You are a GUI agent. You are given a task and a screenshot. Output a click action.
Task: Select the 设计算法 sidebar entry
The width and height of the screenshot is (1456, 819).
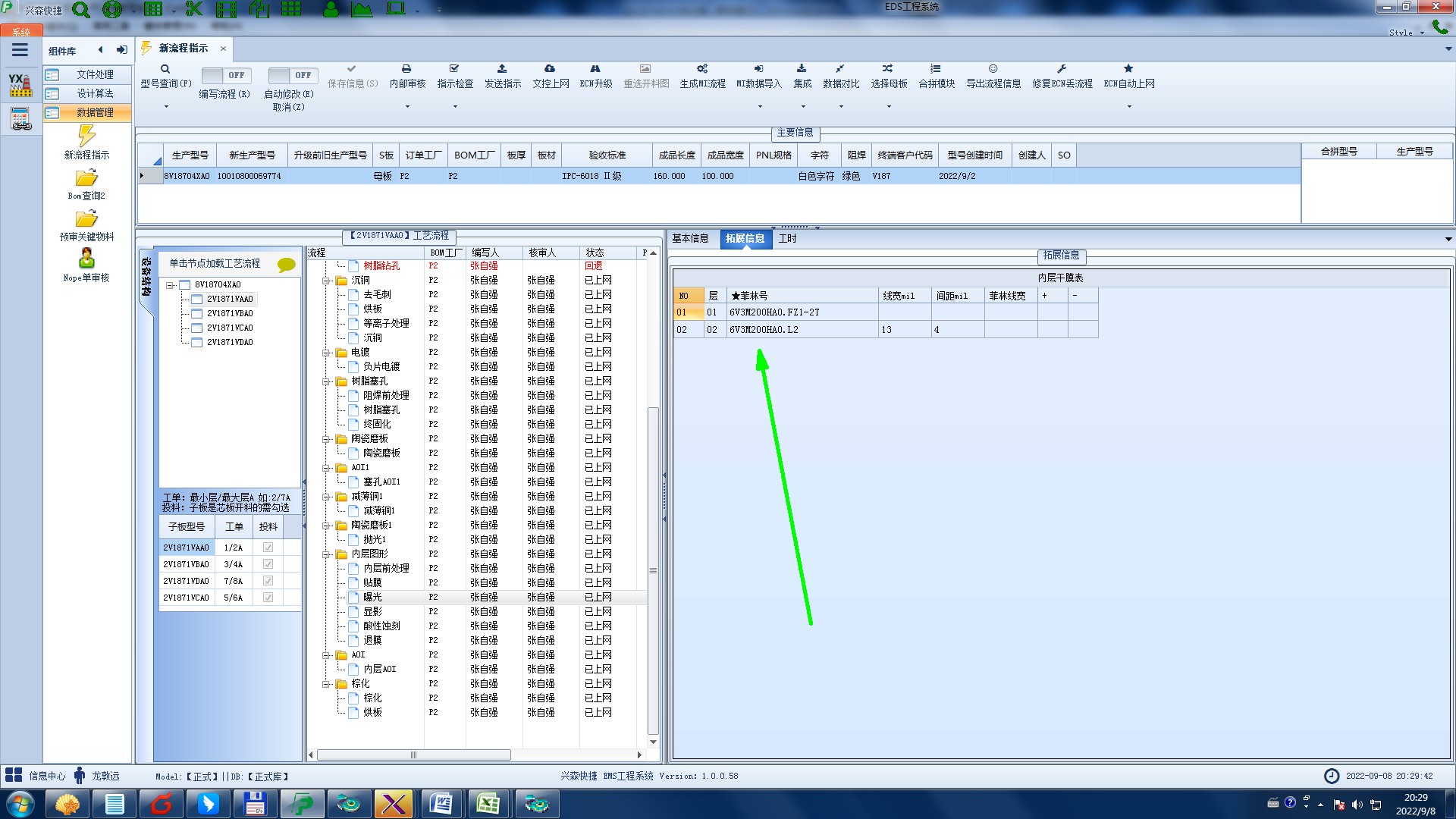95,93
